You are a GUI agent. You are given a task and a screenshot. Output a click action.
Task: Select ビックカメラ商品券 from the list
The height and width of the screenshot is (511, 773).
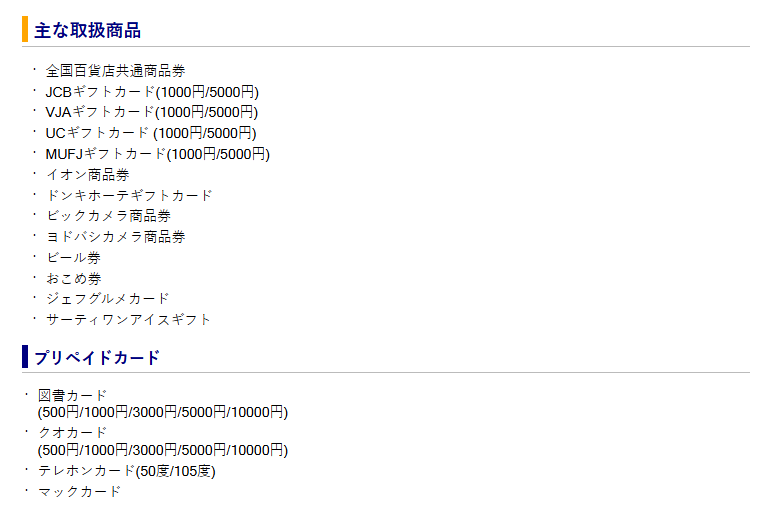(x=108, y=216)
